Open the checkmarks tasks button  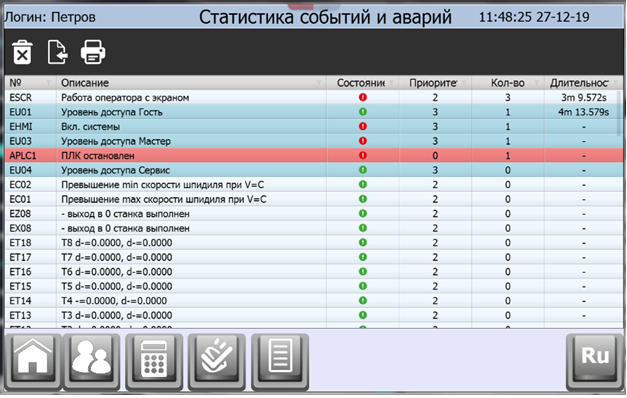tap(216, 361)
